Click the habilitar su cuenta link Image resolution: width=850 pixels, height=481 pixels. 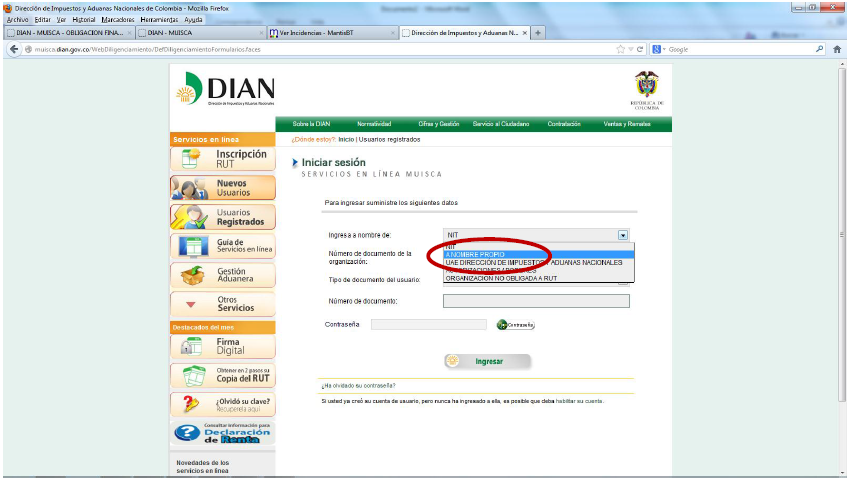click(579, 401)
